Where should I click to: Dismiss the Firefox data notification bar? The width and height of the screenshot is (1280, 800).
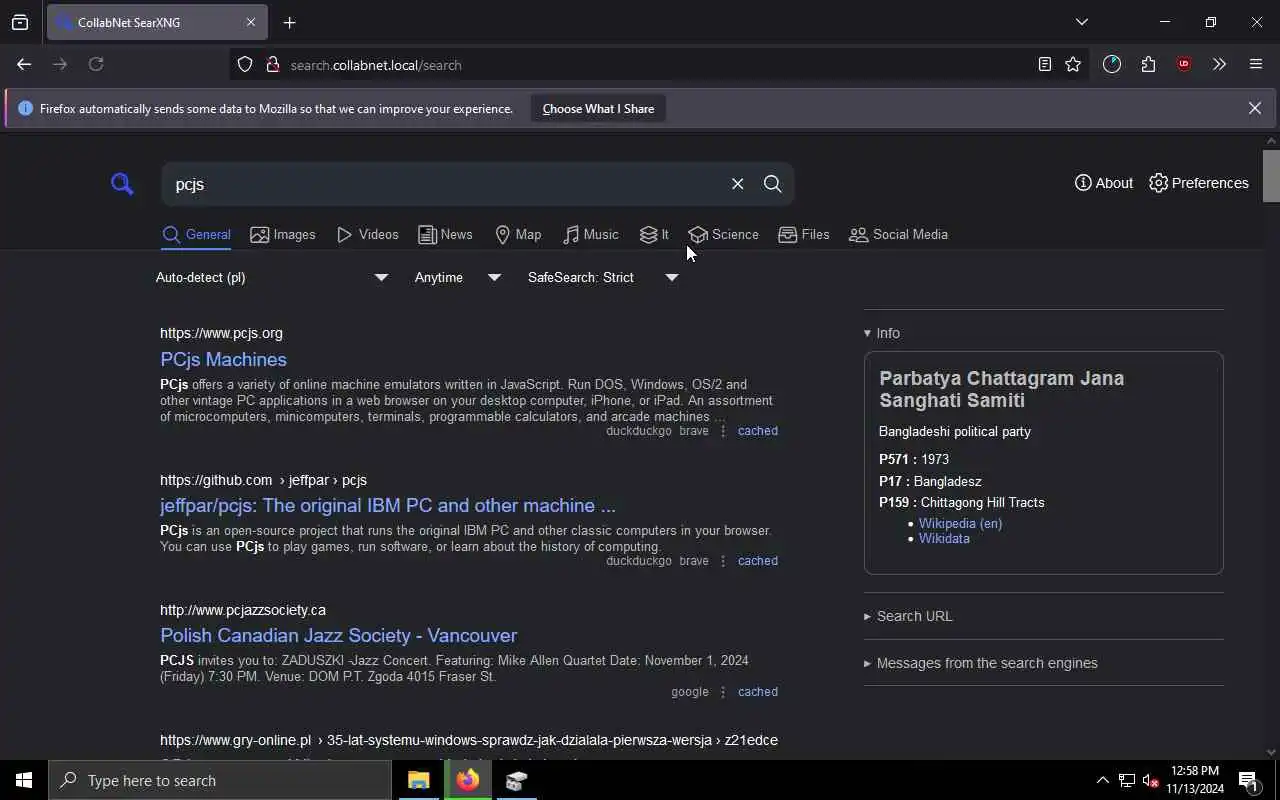coord(1254,108)
